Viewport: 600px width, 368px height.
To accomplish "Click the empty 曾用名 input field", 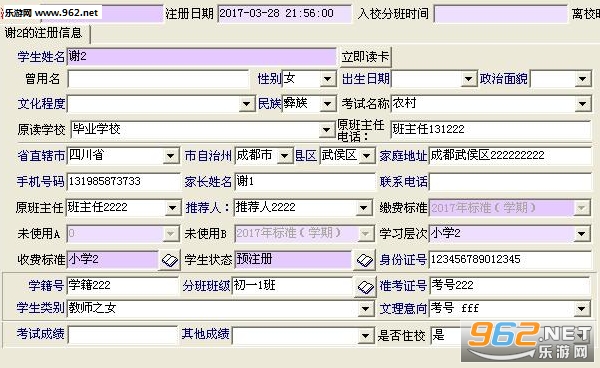I will [158, 79].
